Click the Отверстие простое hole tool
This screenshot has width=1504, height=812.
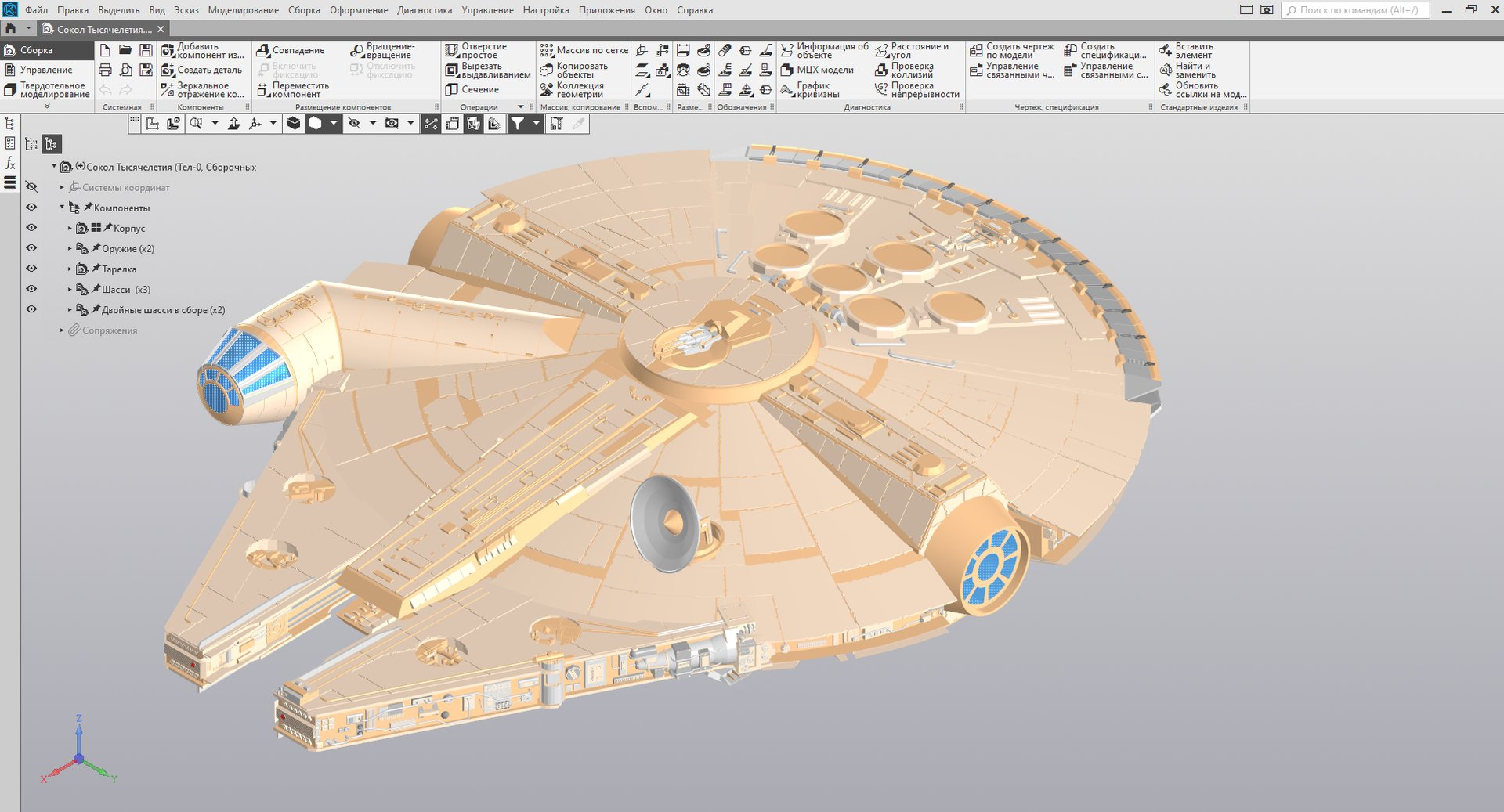coord(476,51)
